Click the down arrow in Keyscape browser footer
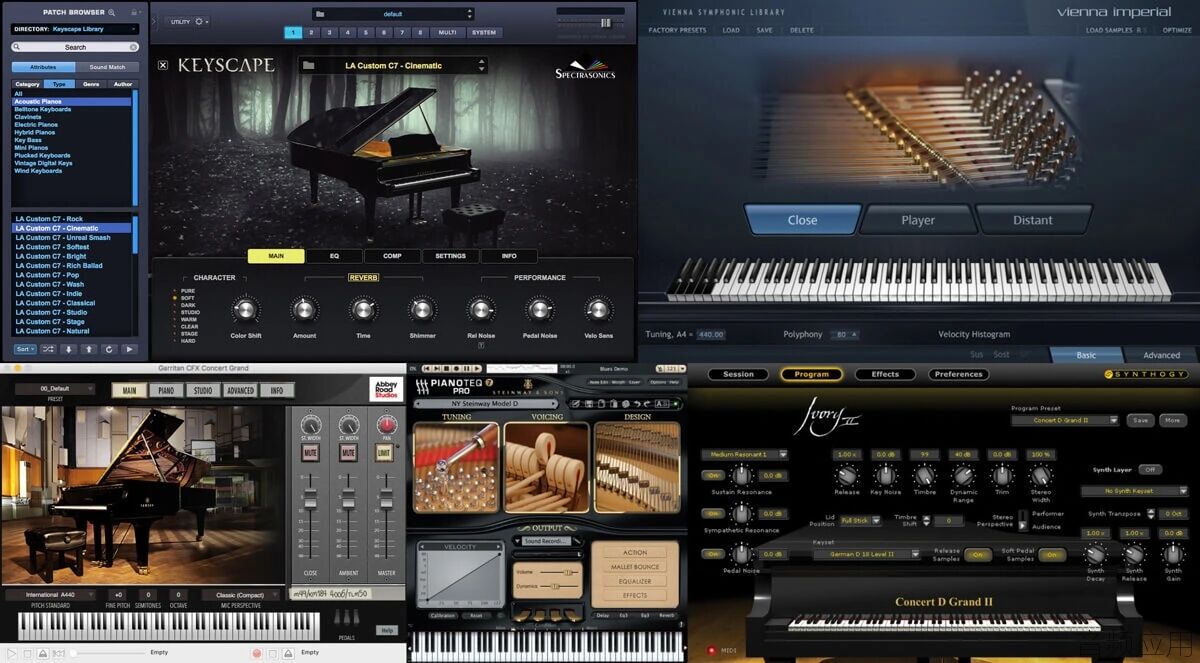This screenshot has width=1200, height=663. (69, 349)
